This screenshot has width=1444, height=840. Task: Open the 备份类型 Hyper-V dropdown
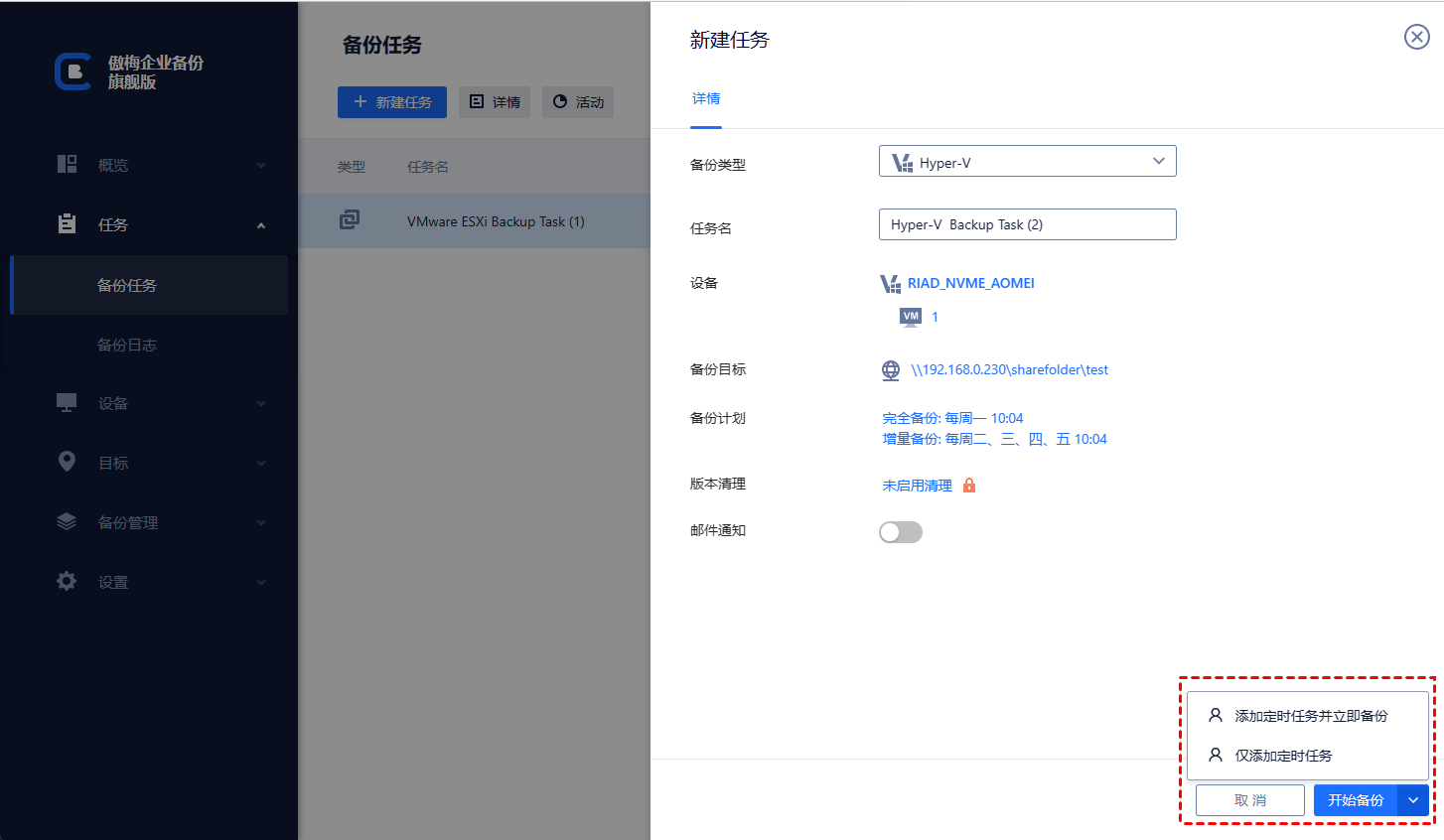pyautogui.click(x=1027, y=162)
